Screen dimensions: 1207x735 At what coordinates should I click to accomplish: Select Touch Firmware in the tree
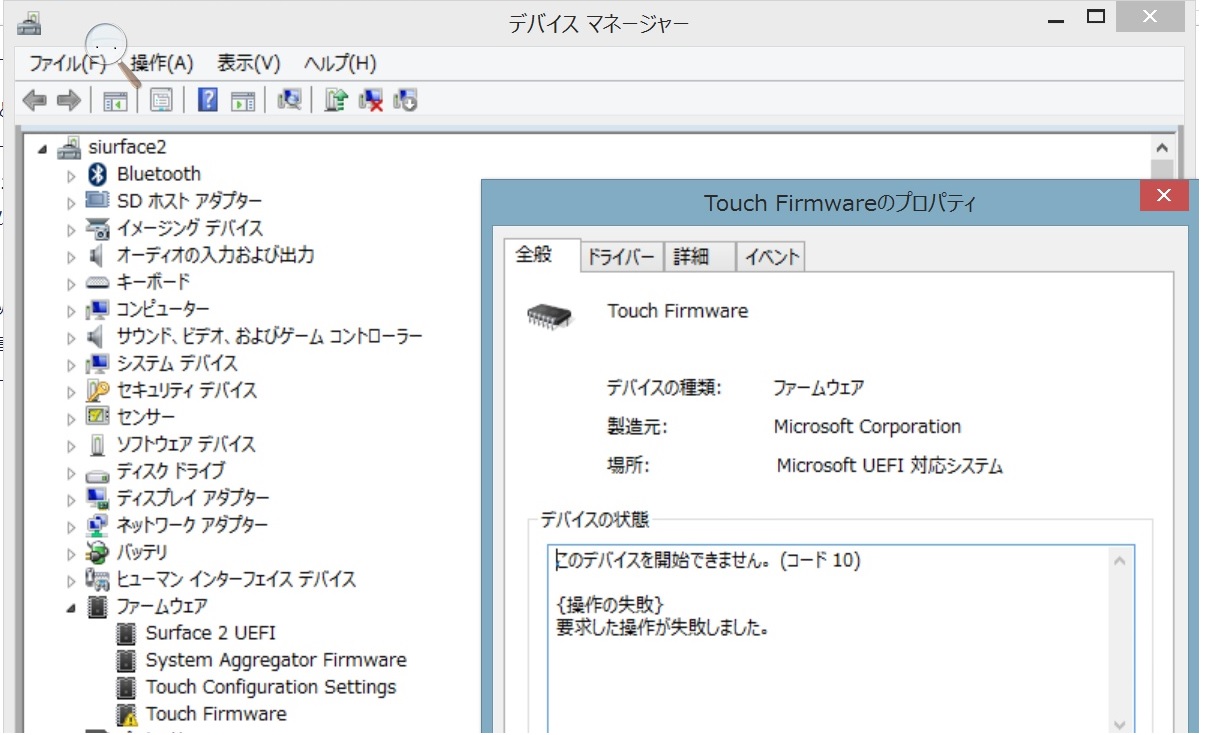pyautogui.click(x=216, y=714)
